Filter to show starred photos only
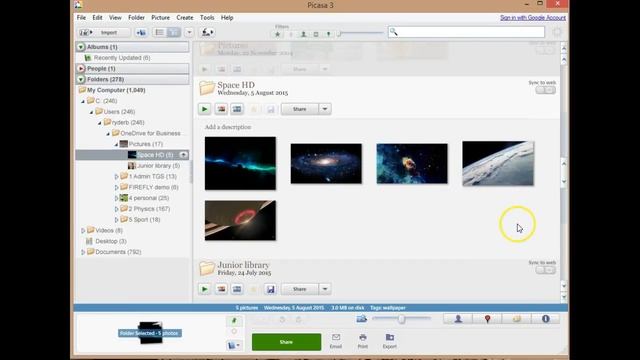Image resolution: width=640 pixels, height=360 pixels. (278, 34)
